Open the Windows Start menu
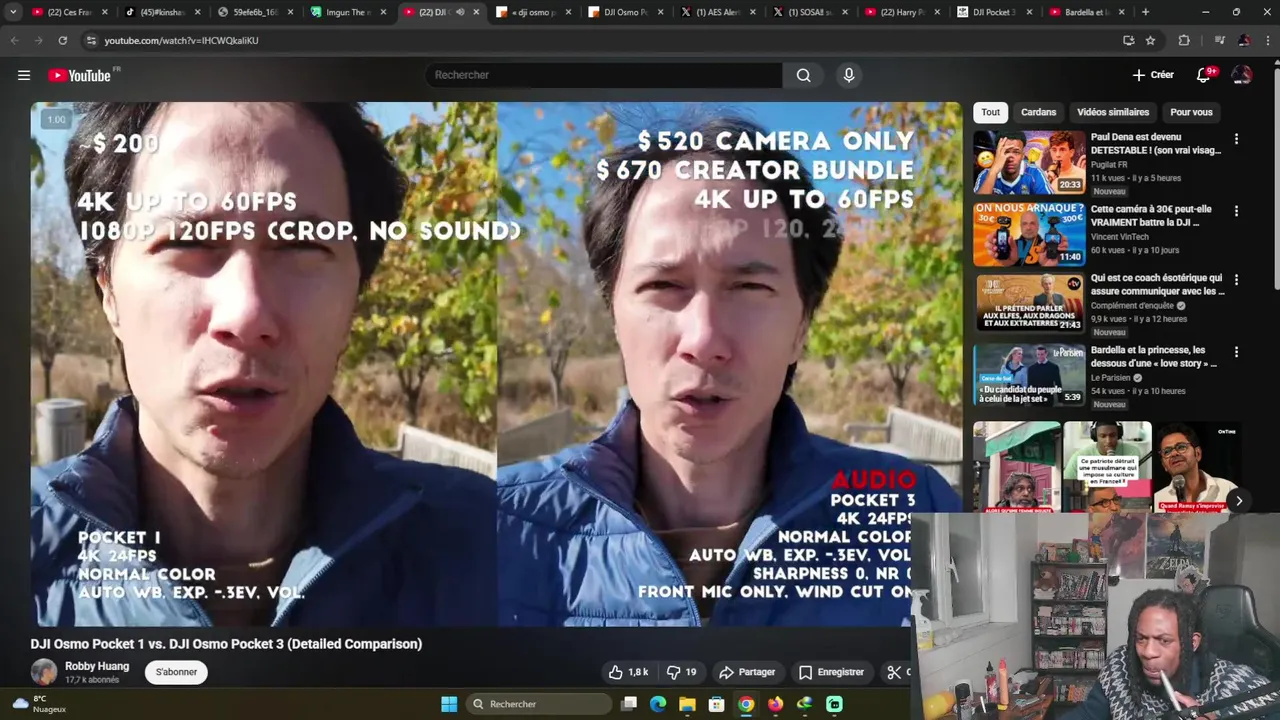 pos(449,704)
